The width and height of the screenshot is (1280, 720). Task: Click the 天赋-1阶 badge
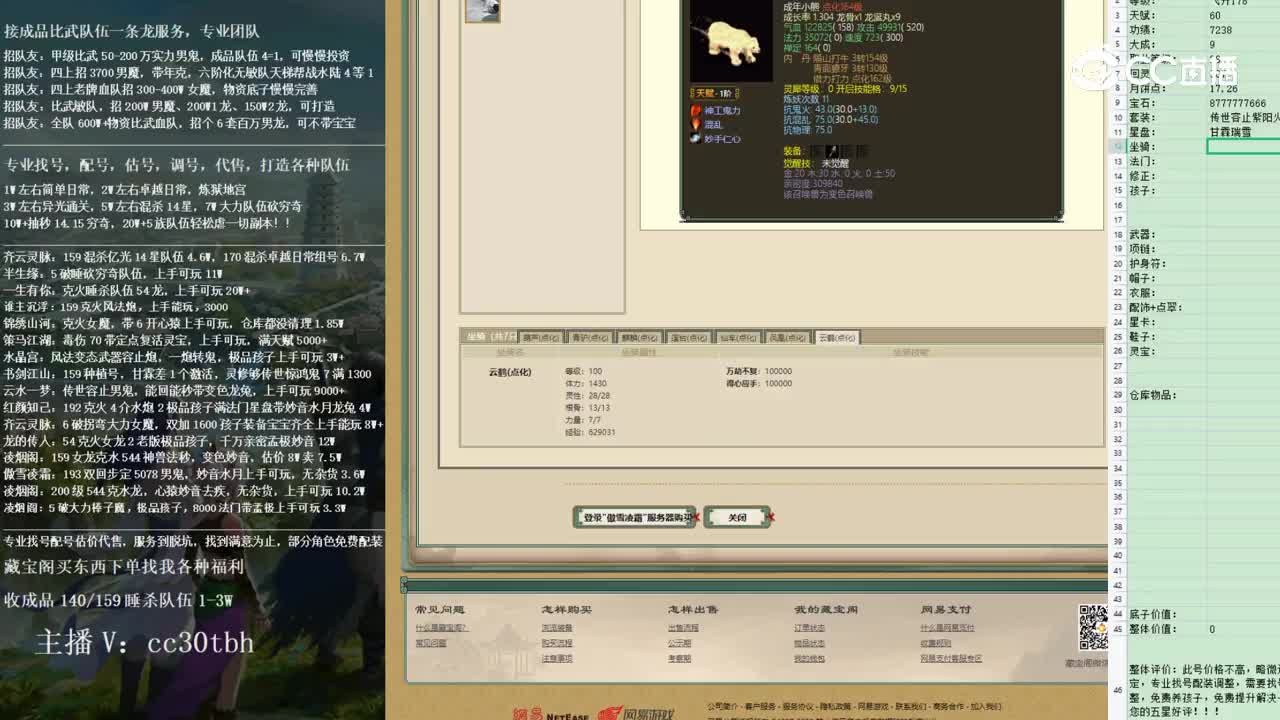point(712,94)
